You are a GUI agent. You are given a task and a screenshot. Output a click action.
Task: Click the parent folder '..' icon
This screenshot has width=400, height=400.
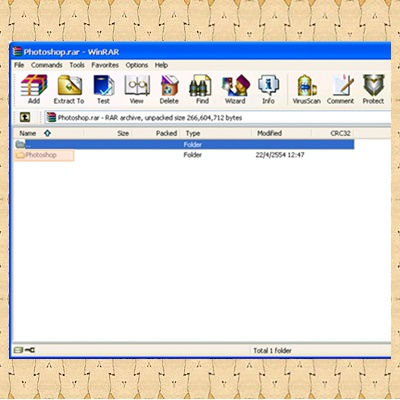(20, 144)
